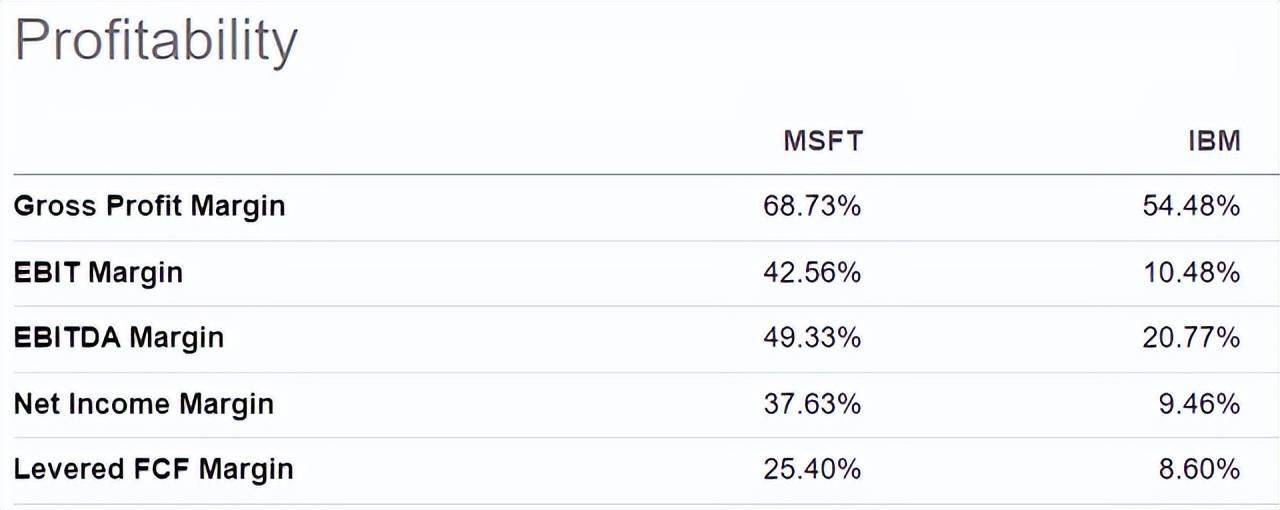Click MSFT net income margin 37.63%

tap(811, 404)
